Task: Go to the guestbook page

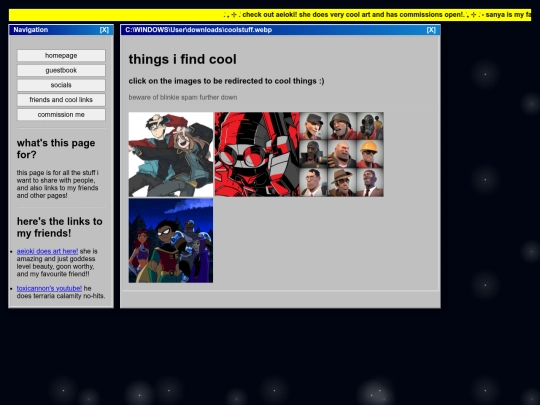Action: coord(61,70)
